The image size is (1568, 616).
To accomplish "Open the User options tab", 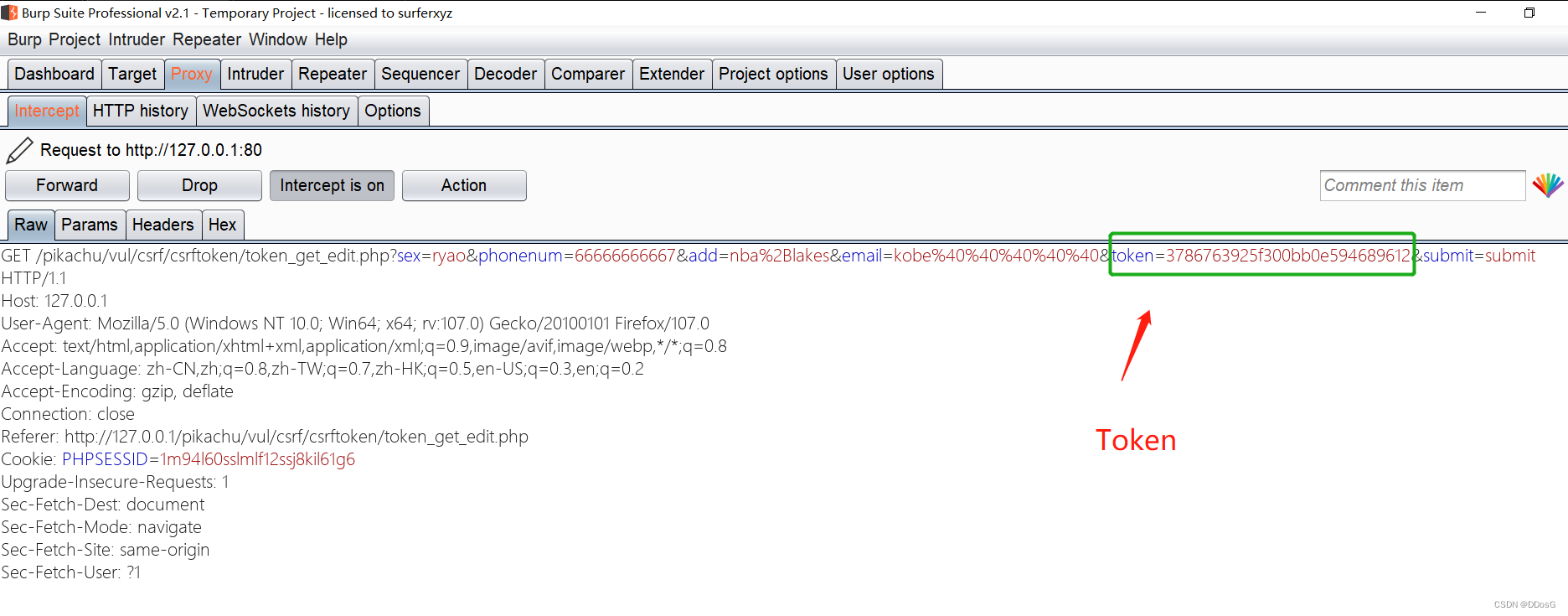I will 889,74.
